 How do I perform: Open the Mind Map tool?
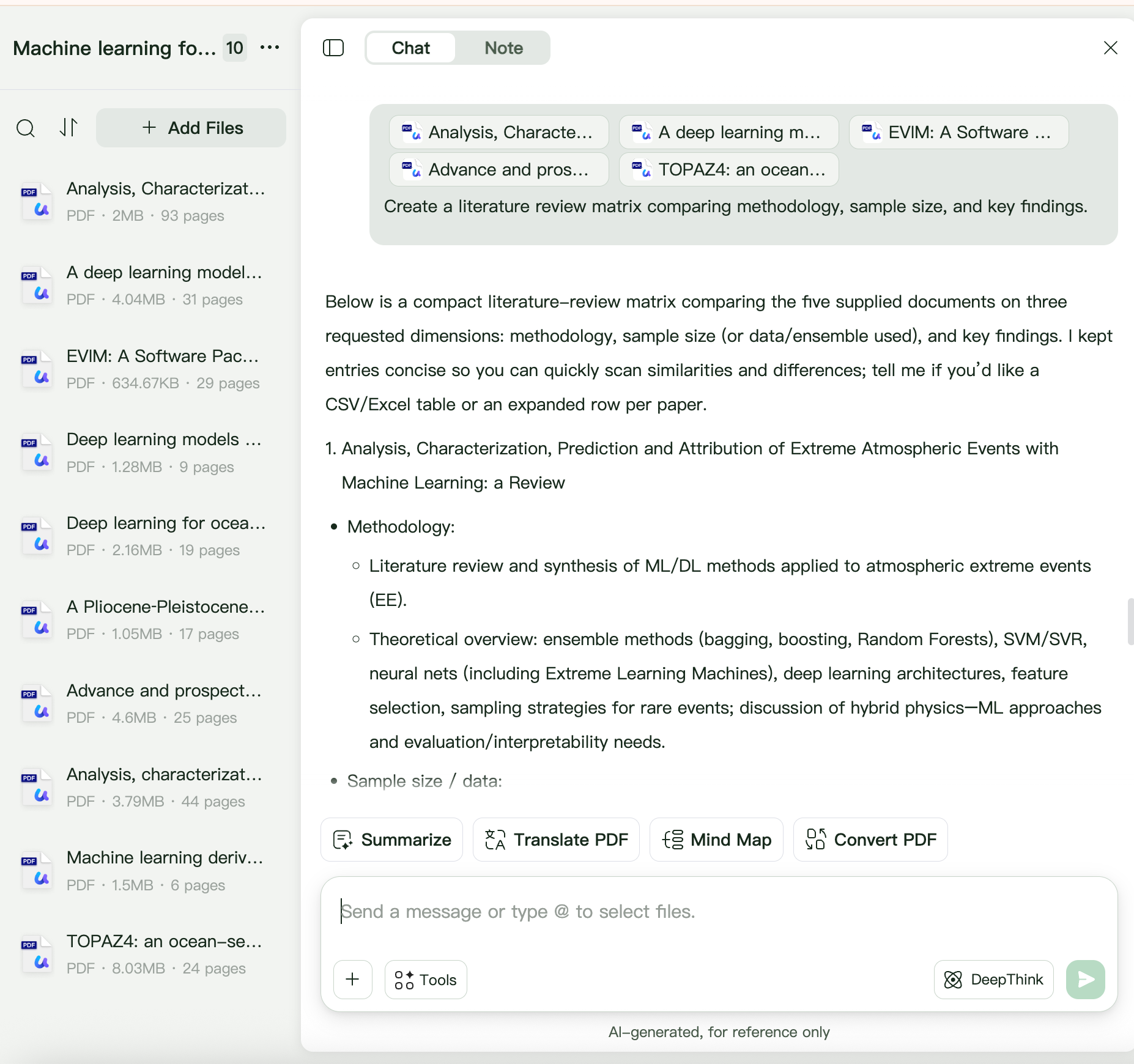click(716, 840)
